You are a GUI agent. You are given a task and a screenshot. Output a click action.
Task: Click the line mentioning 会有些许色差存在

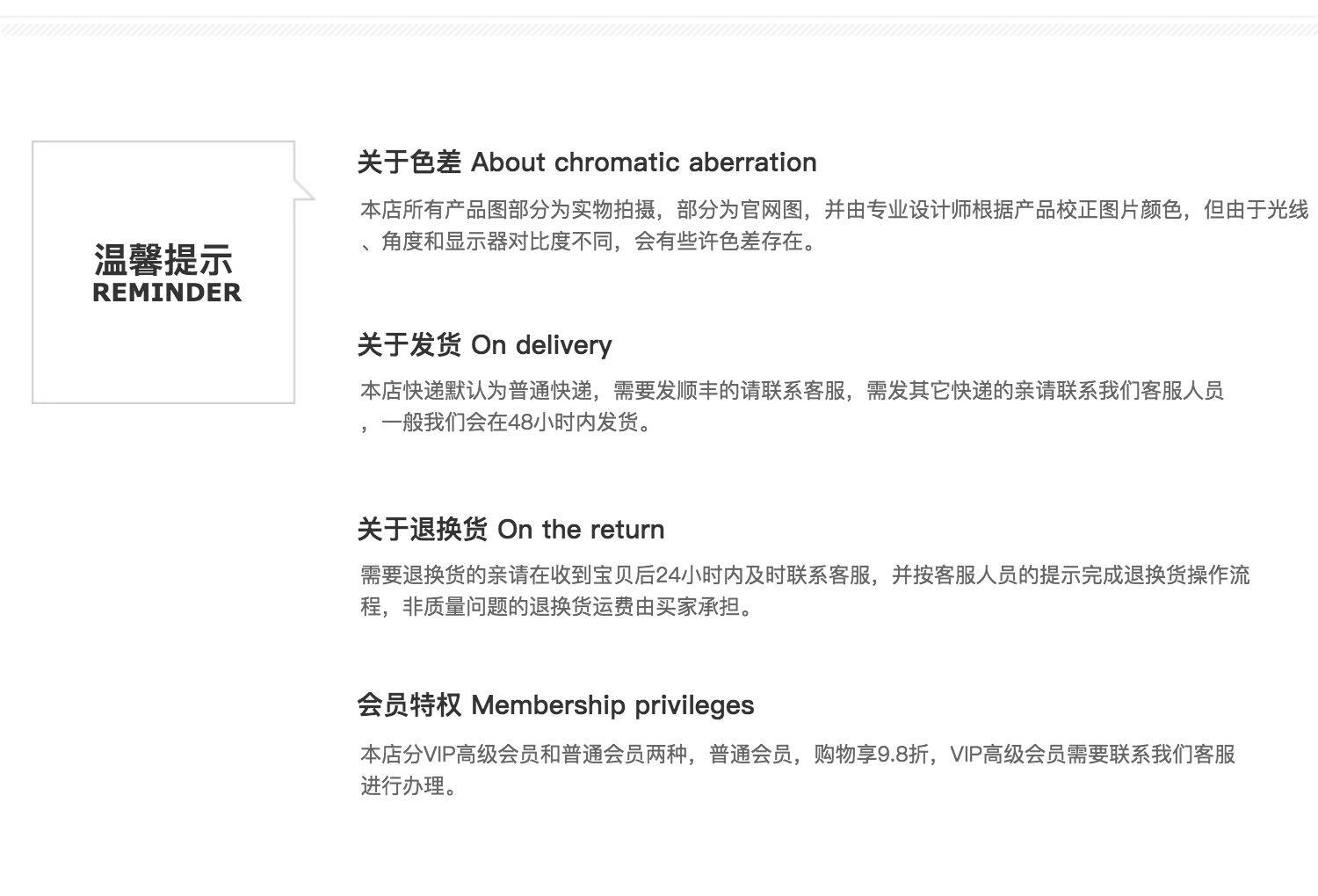(590, 242)
